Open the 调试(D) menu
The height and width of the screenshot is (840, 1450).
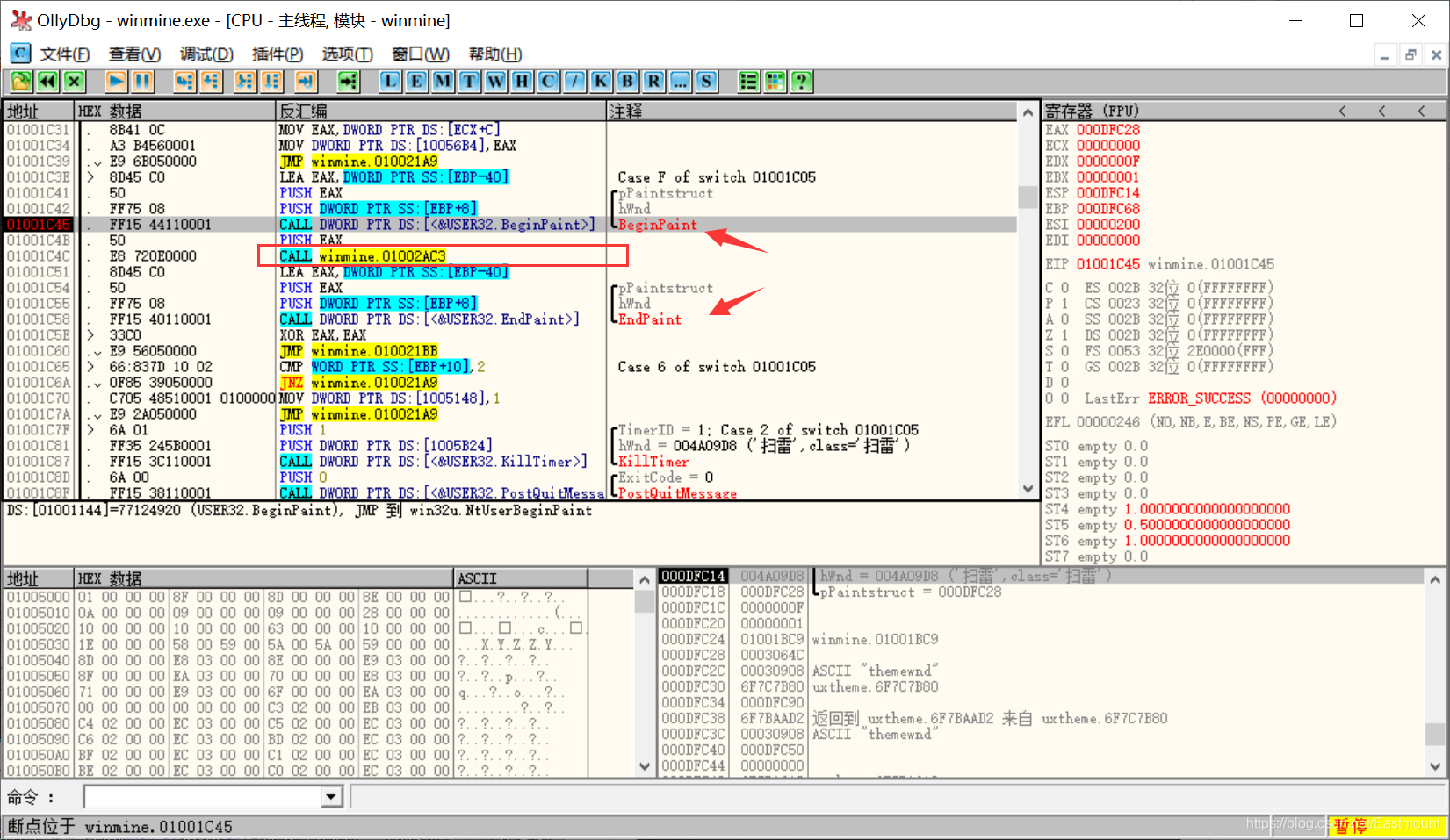[206, 54]
